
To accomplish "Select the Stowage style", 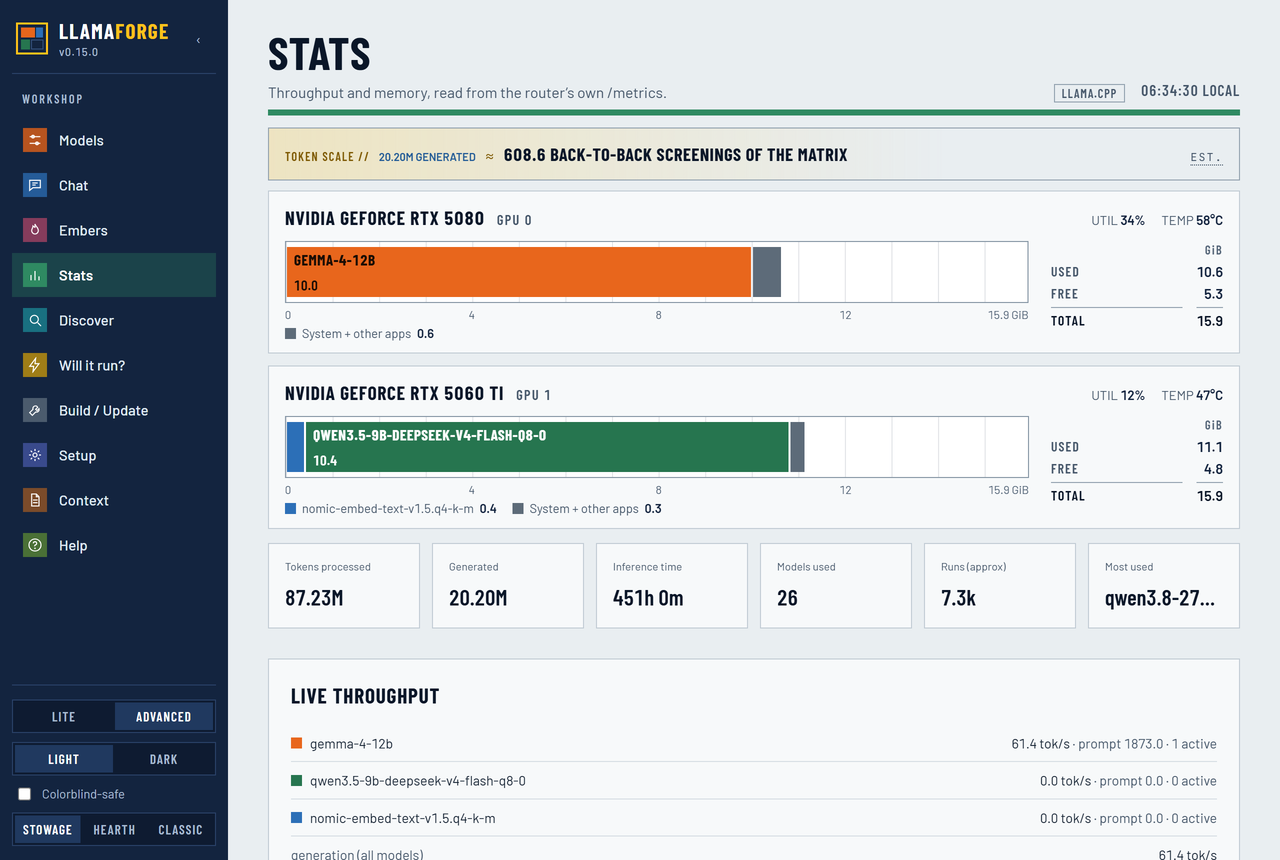I will coord(48,830).
